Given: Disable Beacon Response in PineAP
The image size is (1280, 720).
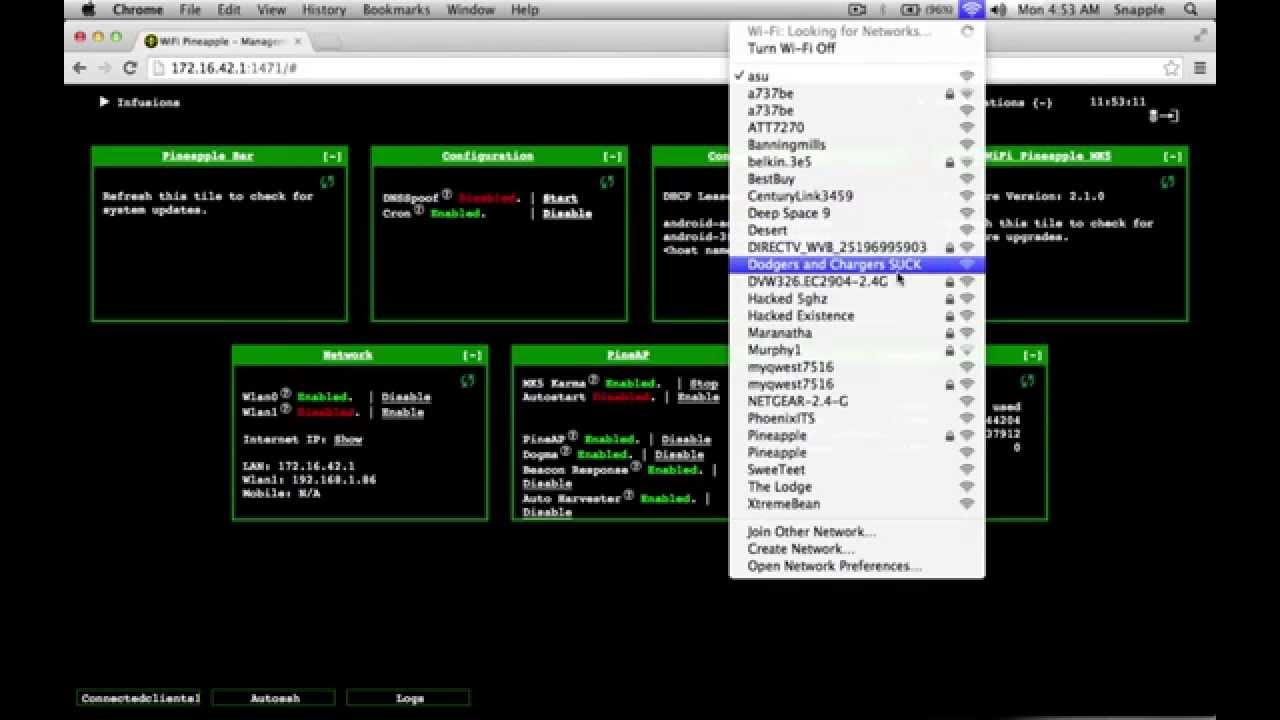Looking at the screenshot, I should [x=547, y=484].
